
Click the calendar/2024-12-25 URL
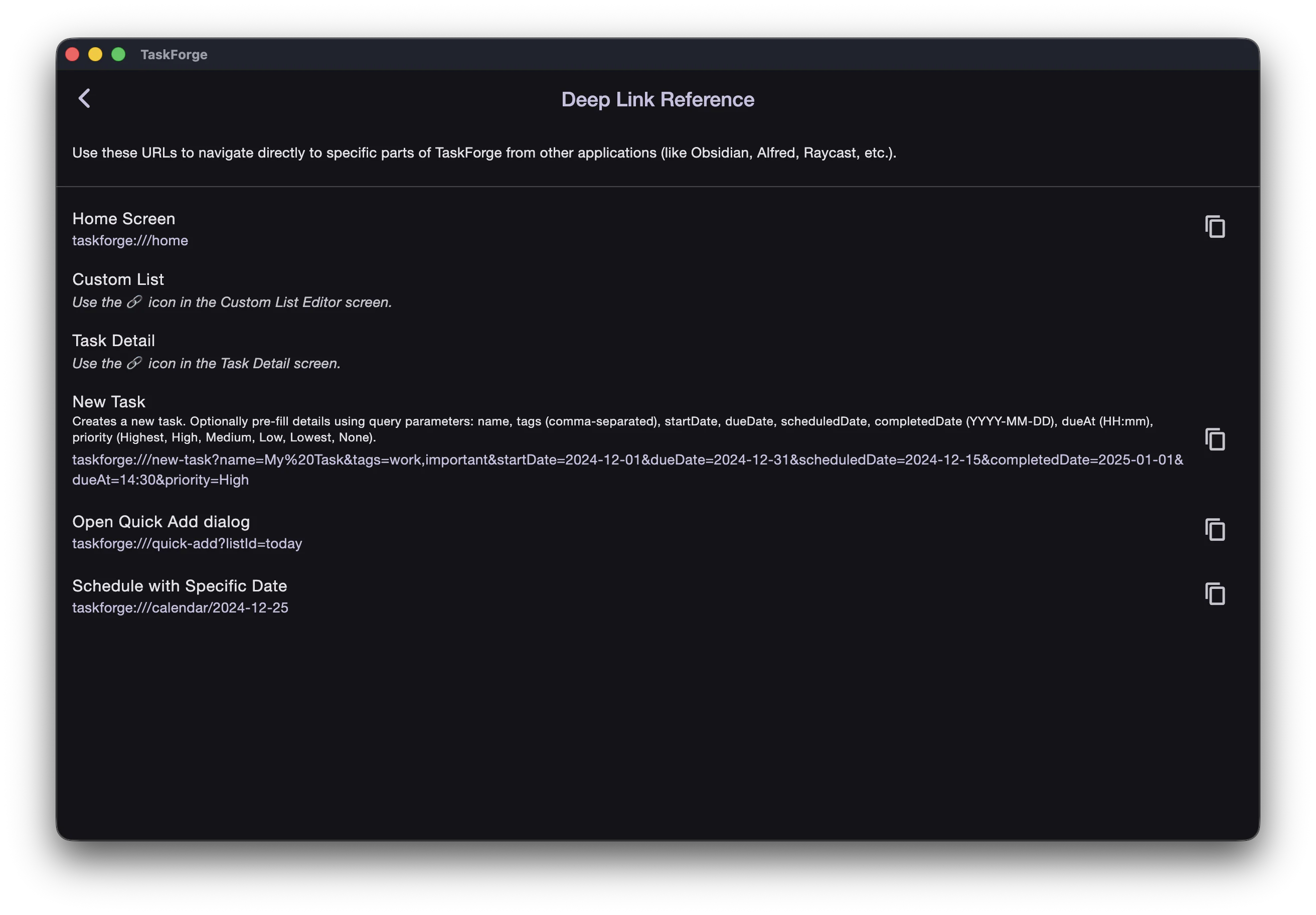click(x=180, y=607)
